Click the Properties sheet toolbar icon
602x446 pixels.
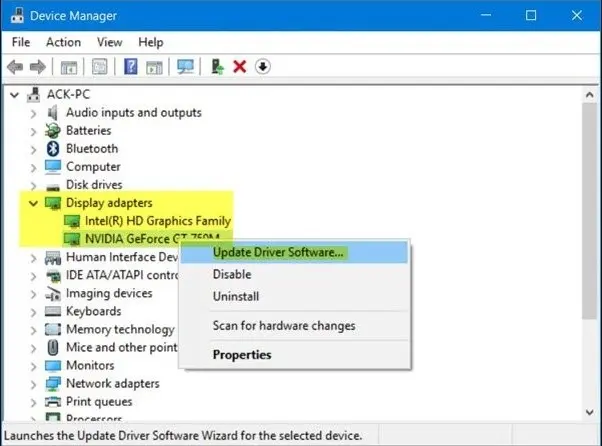click(x=100, y=67)
